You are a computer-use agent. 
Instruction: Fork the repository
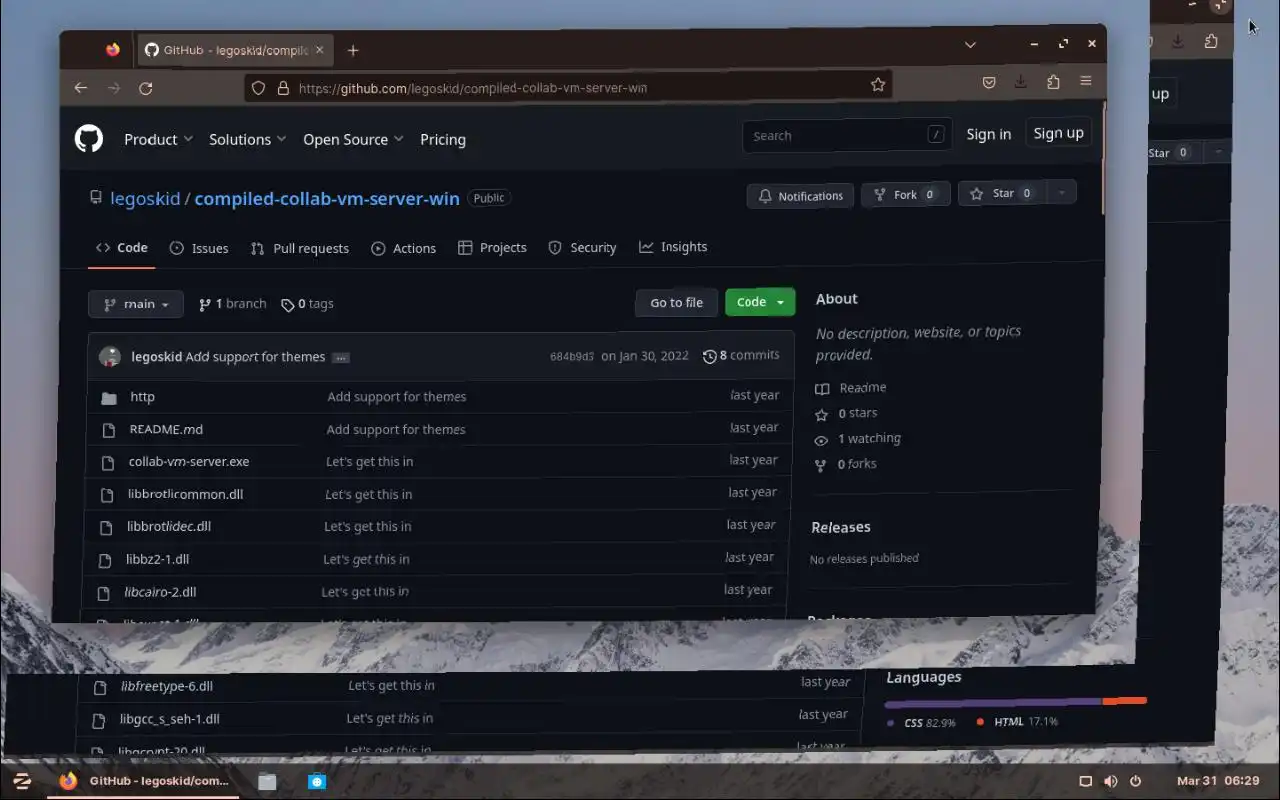904,195
